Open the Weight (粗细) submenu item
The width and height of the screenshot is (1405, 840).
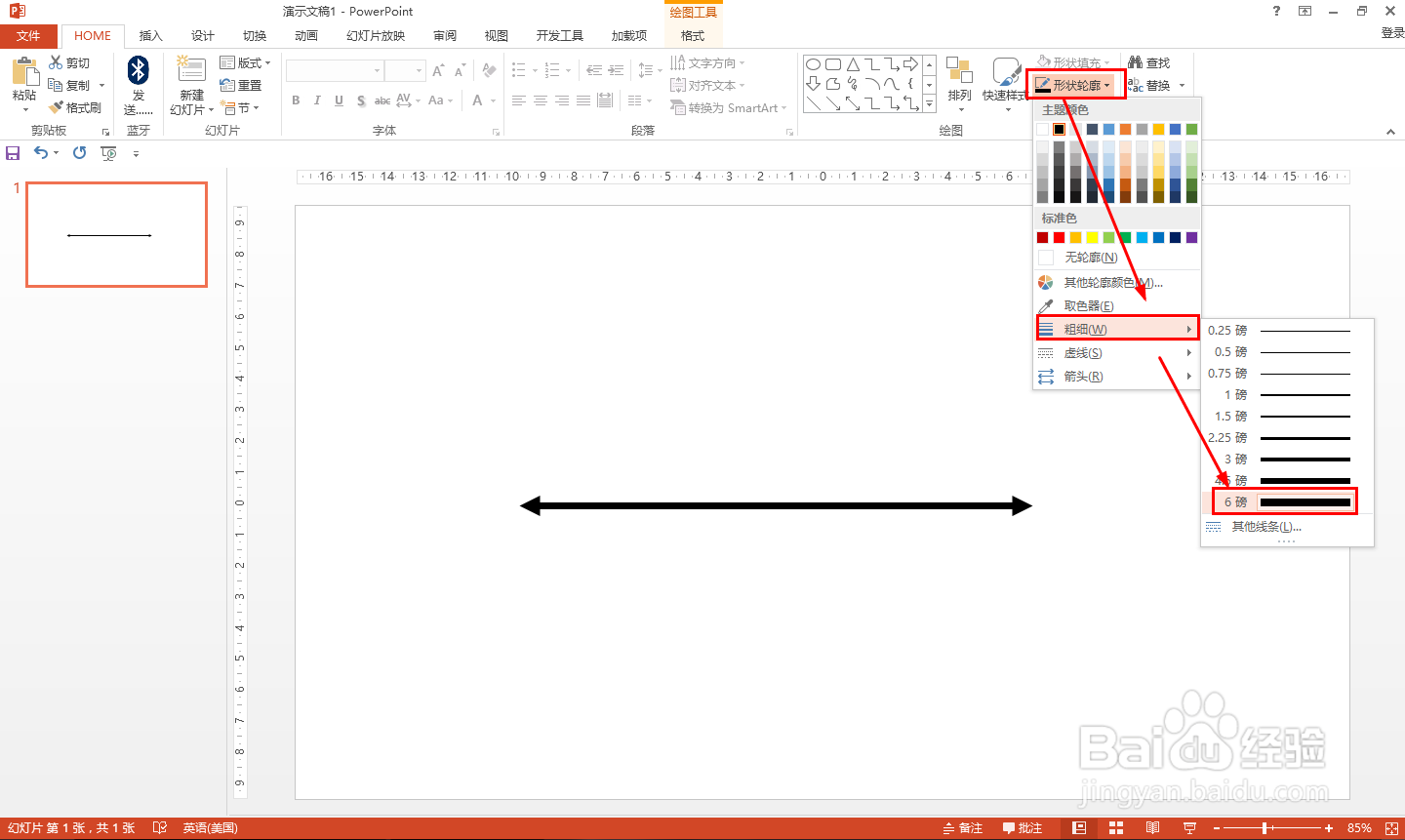pyautogui.click(x=1116, y=329)
